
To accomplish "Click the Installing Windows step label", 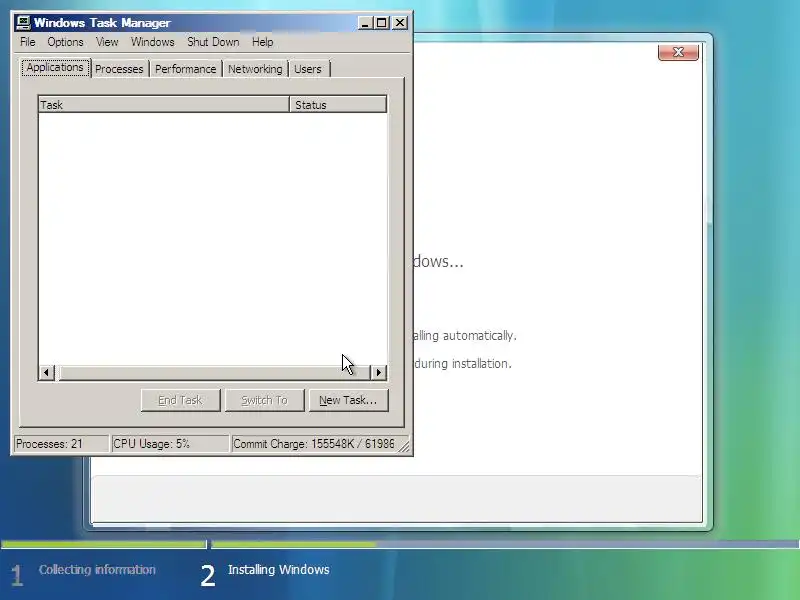I will pyautogui.click(x=279, y=569).
